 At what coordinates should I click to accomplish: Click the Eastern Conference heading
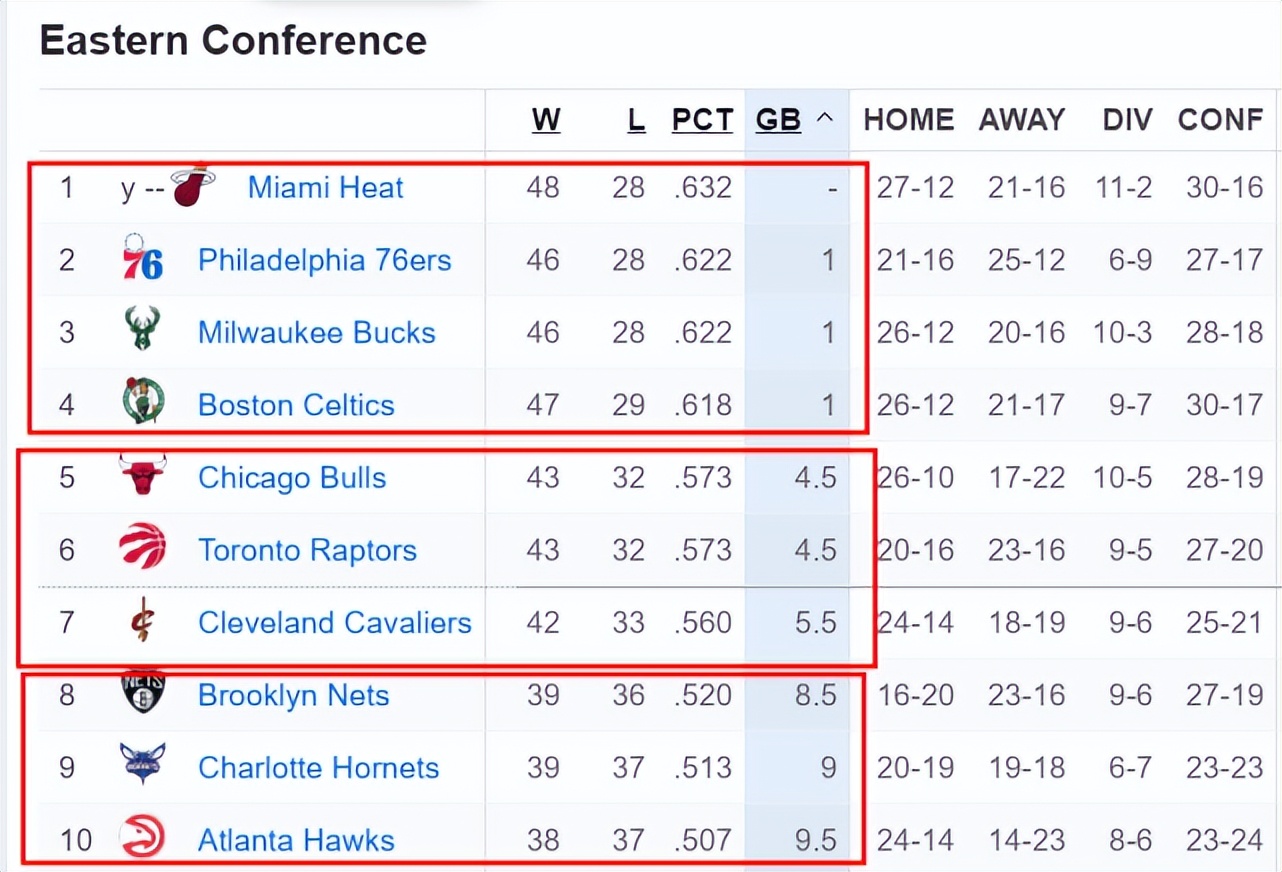(x=233, y=41)
